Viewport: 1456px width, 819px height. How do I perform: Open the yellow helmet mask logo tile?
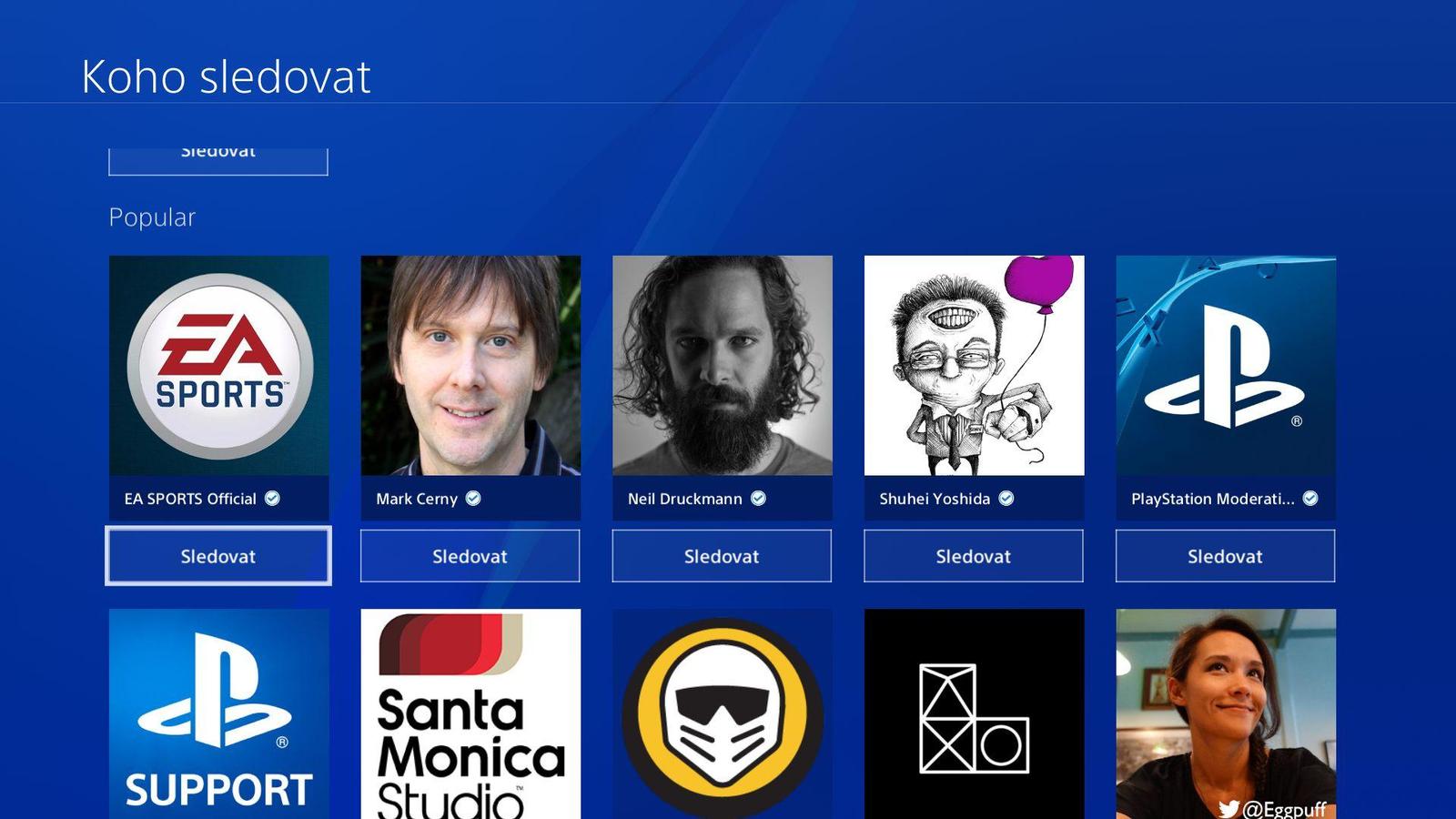[x=723, y=713]
